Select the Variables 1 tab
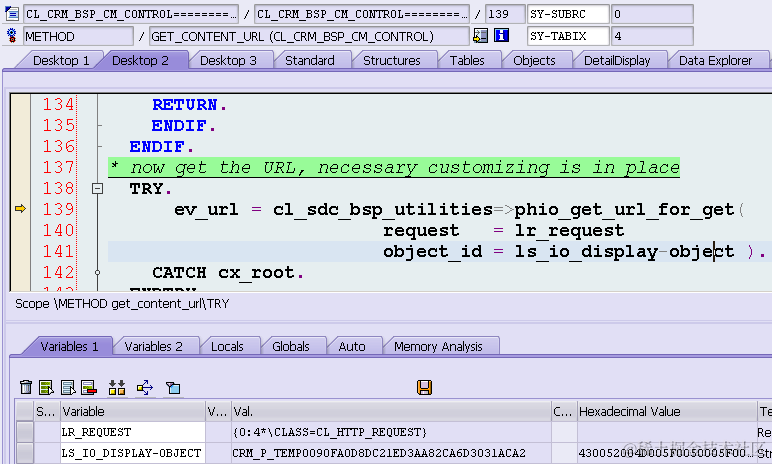Screen dimensions: 772x464 (69, 346)
